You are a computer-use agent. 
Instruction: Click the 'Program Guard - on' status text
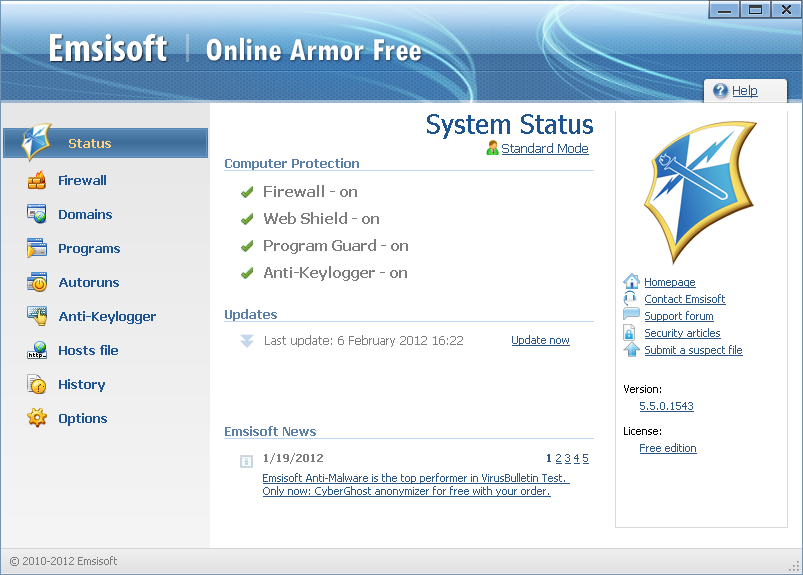(x=335, y=246)
